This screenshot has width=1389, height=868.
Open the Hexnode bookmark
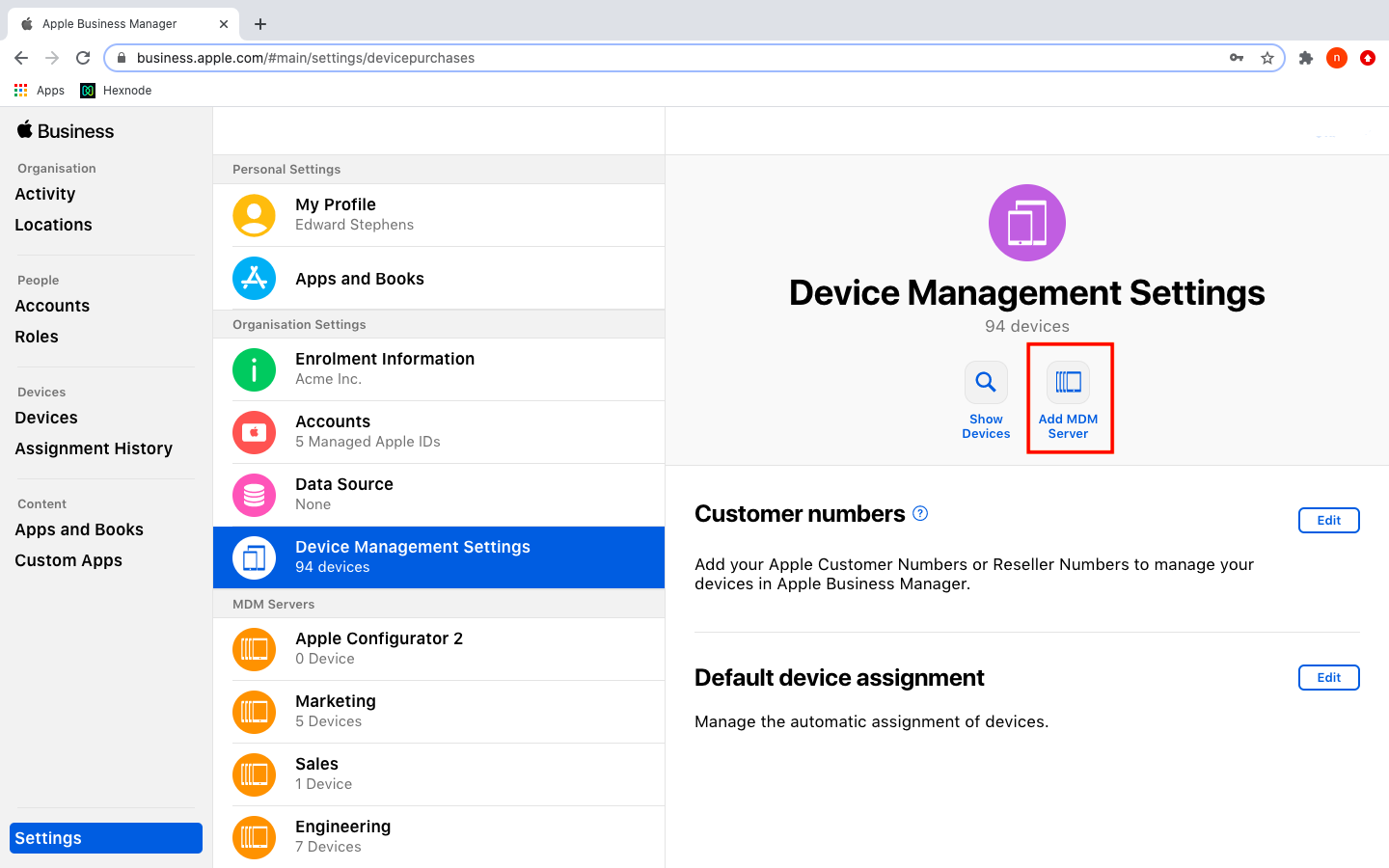(116, 91)
